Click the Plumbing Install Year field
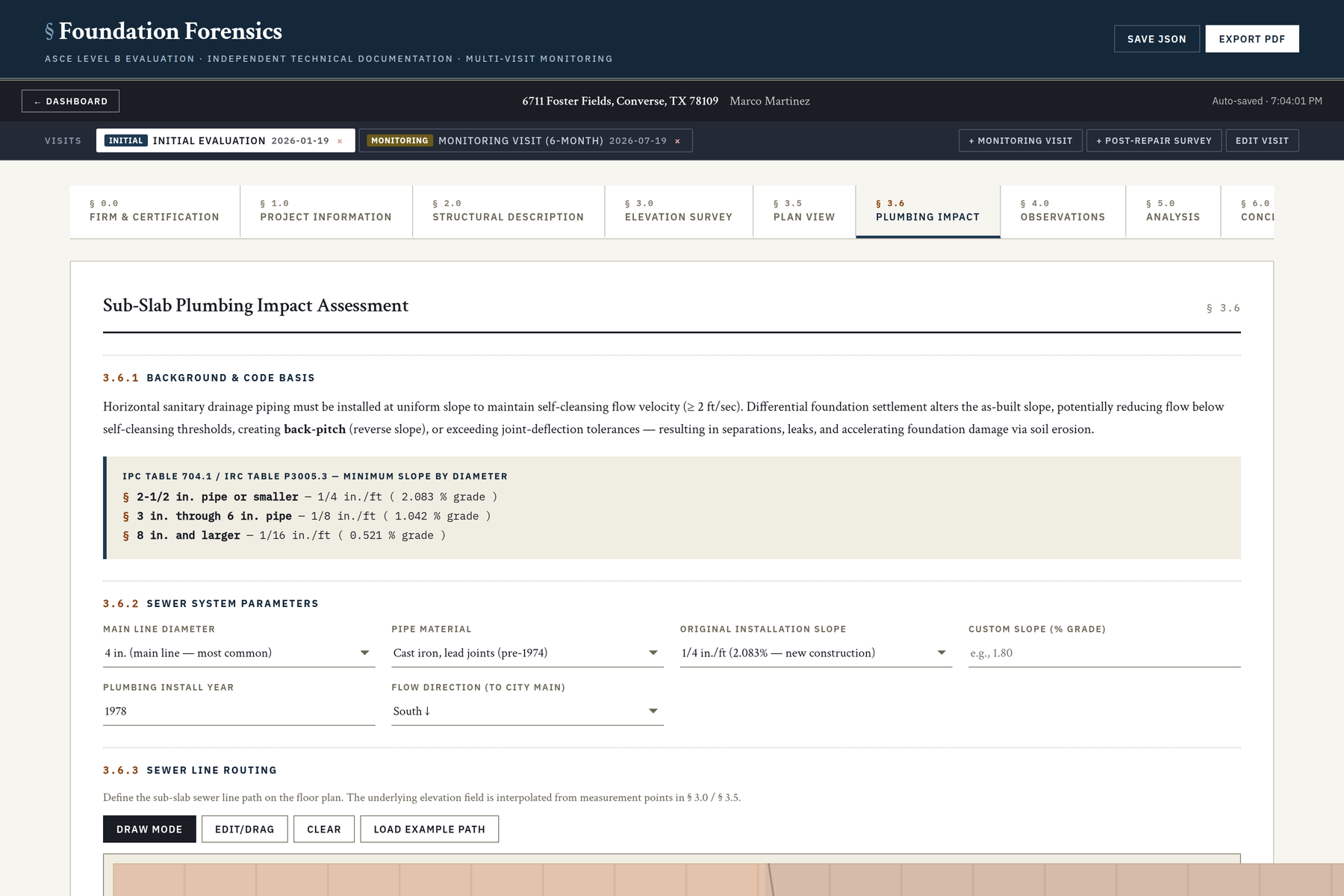This screenshot has height=896, width=1344. point(239,711)
